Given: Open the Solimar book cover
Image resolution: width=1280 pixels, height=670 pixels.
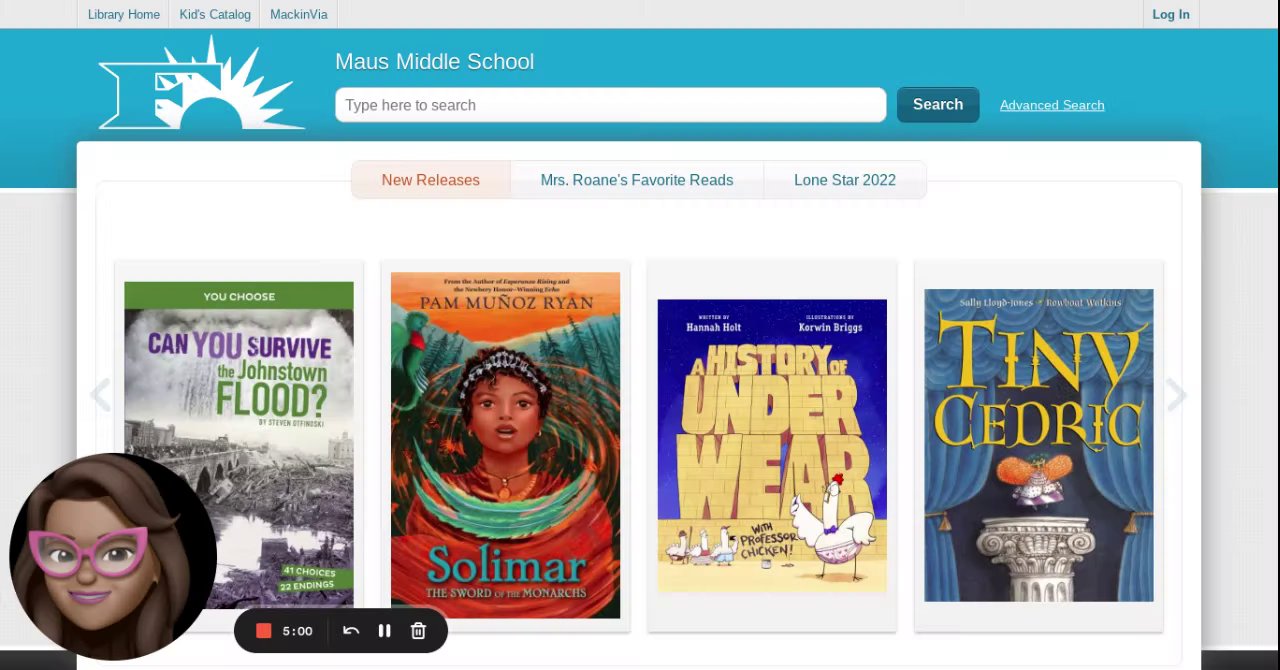Looking at the screenshot, I should pos(506,445).
